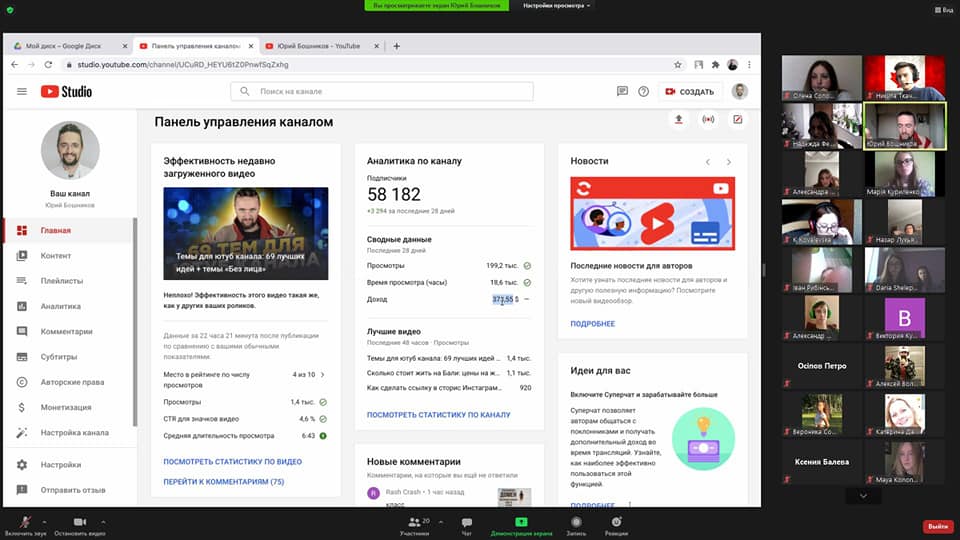The image size is (960, 540).
Task: Click ПОСМОТРЕТЬ СТАТИСТИКУ ПО ВИДЕО link
Action: (x=233, y=462)
